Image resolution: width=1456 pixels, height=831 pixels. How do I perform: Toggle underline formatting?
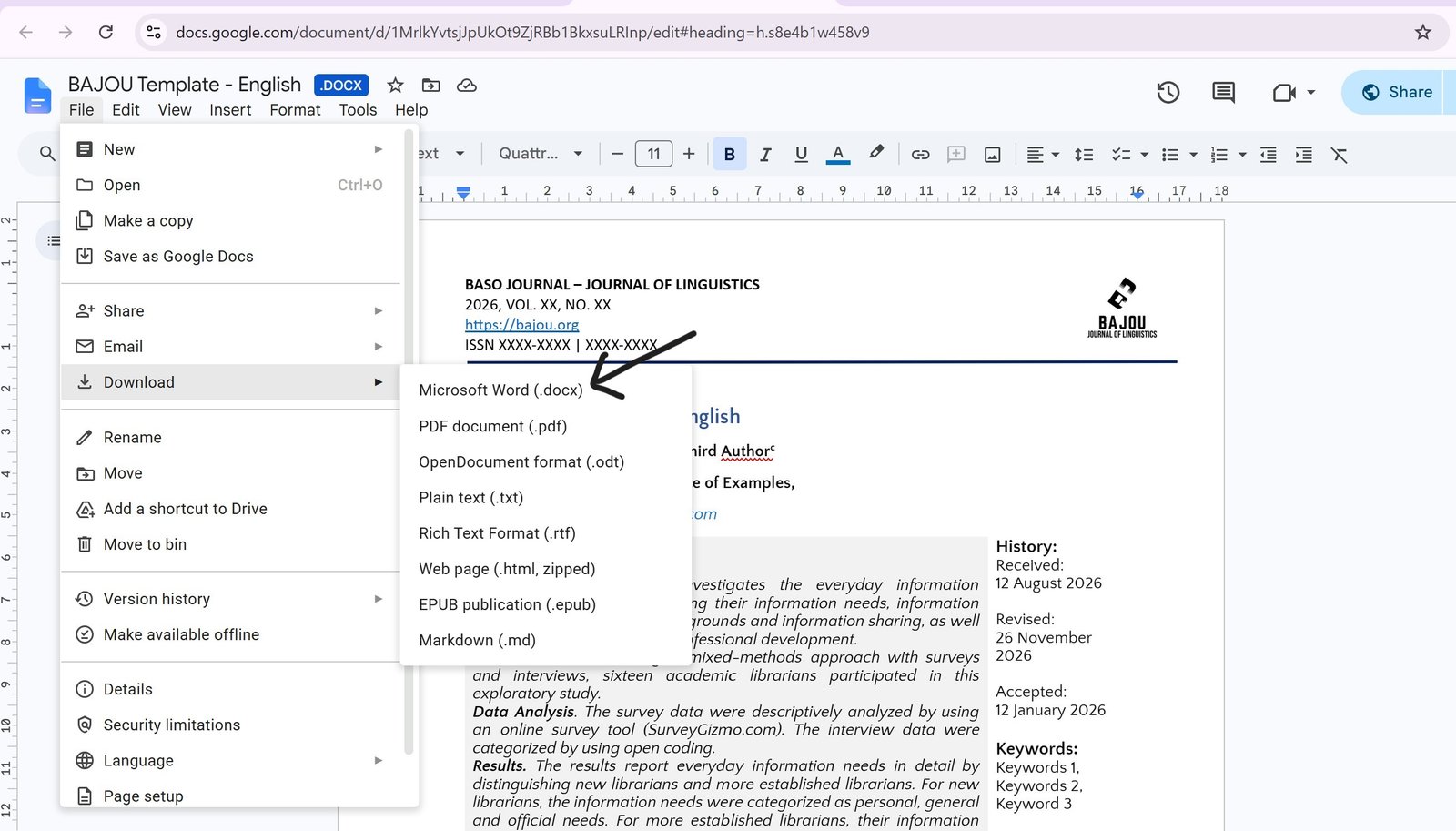pyautogui.click(x=801, y=155)
